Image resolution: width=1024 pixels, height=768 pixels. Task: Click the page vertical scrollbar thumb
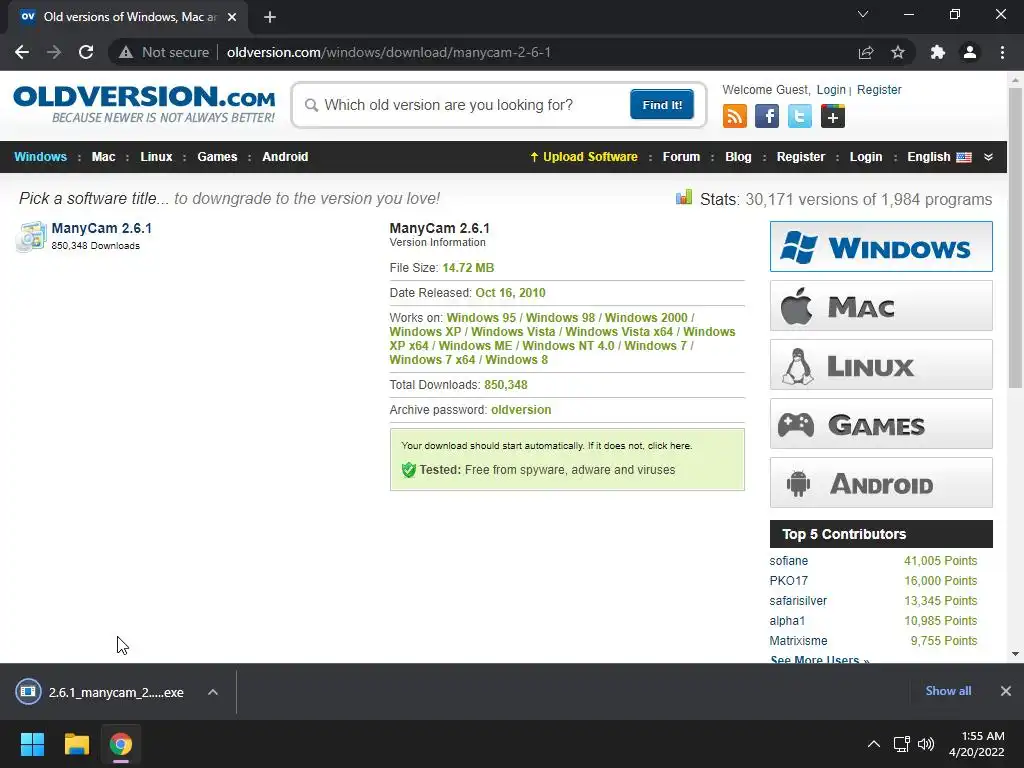1015,238
